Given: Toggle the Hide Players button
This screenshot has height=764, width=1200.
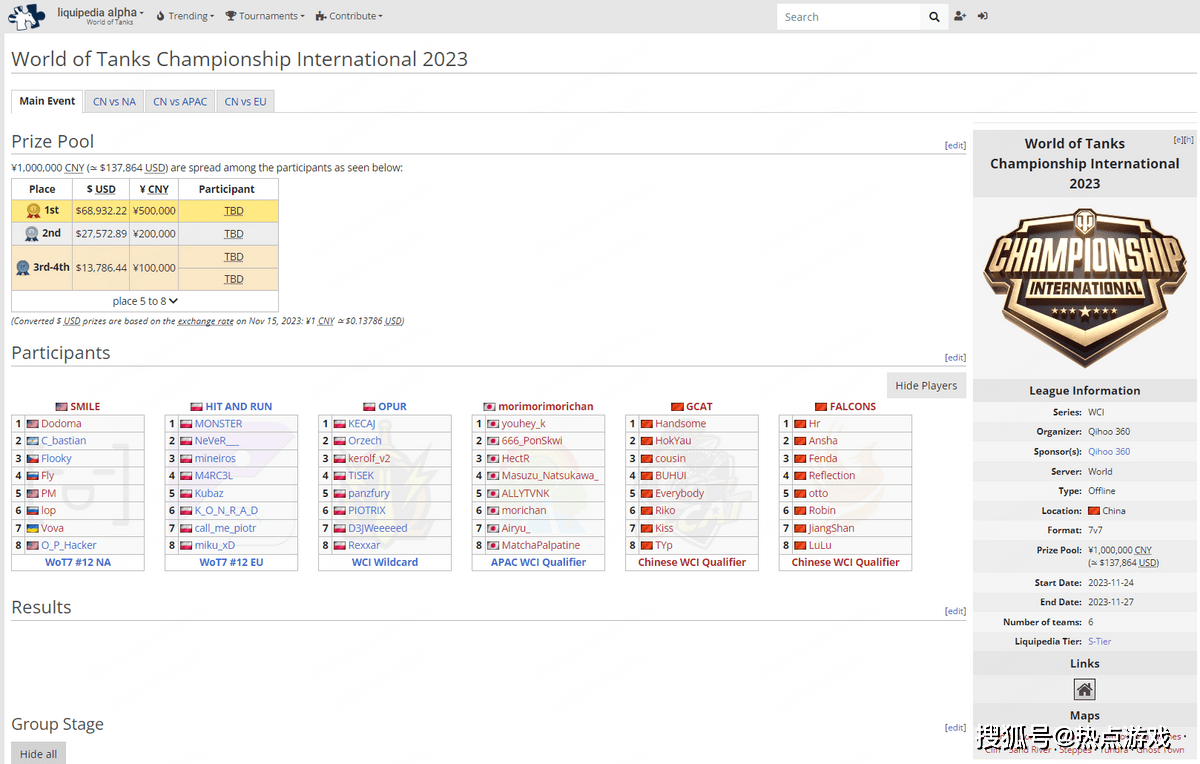Looking at the screenshot, I should pyautogui.click(x=926, y=385).
